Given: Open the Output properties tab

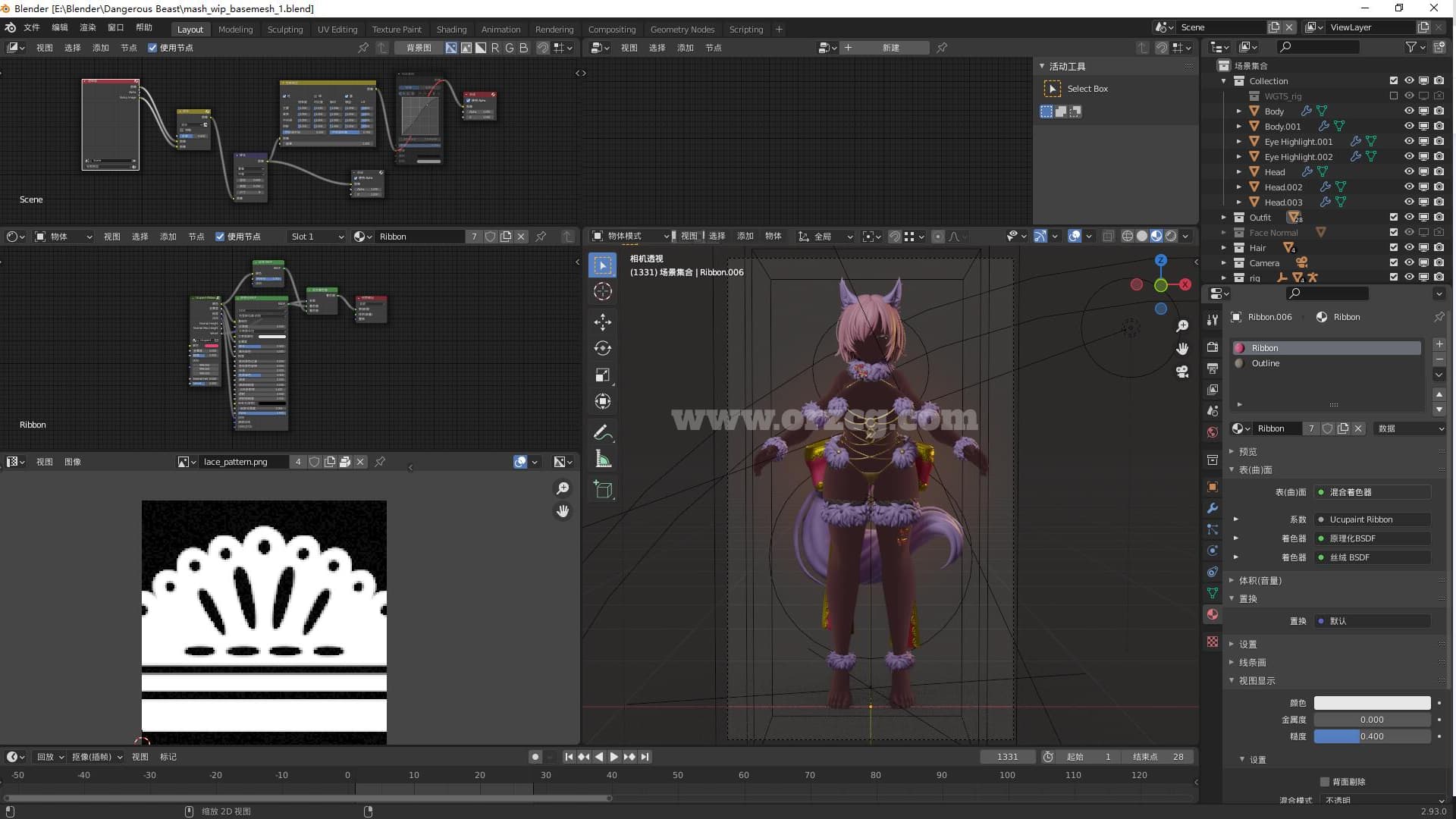Looking at the screenshot, I should pos(1213,369).
